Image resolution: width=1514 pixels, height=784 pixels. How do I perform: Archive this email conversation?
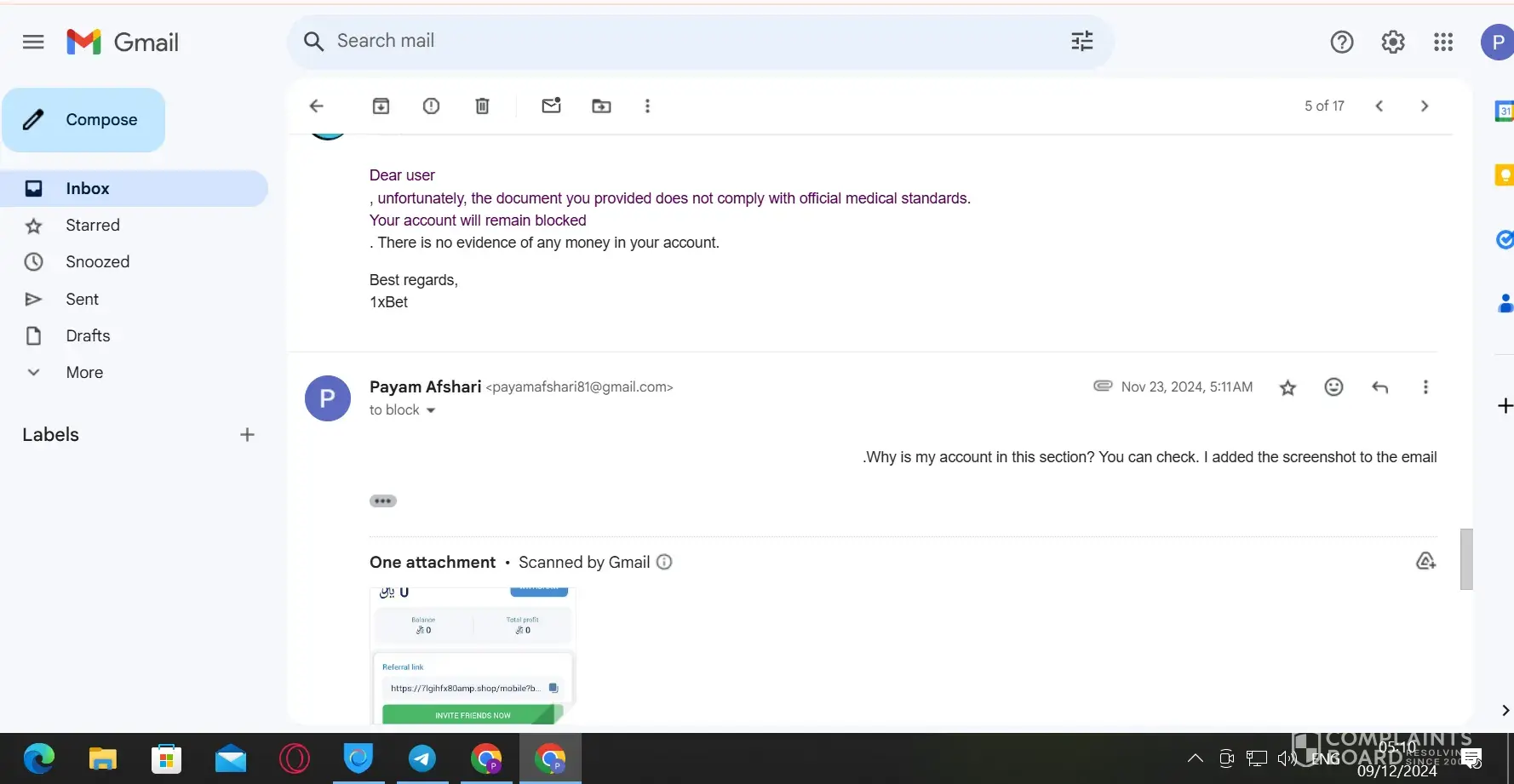click(x=381, y=106)
